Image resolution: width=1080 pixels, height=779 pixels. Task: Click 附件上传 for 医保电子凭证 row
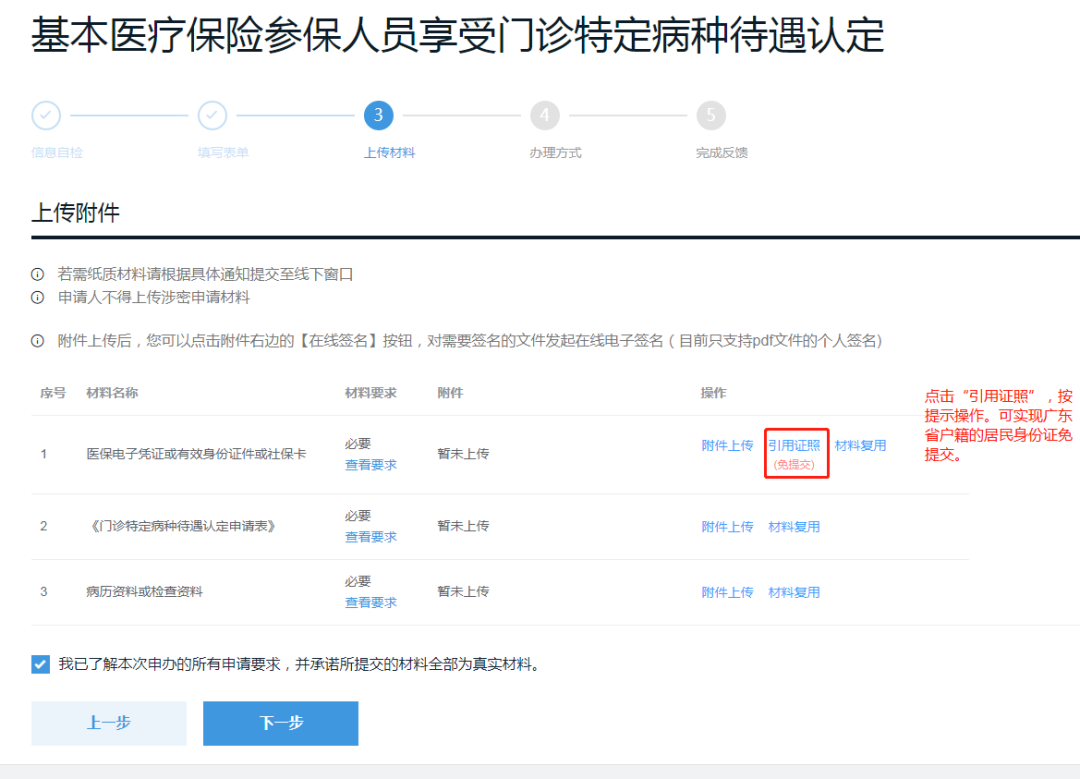pos(727,446)
